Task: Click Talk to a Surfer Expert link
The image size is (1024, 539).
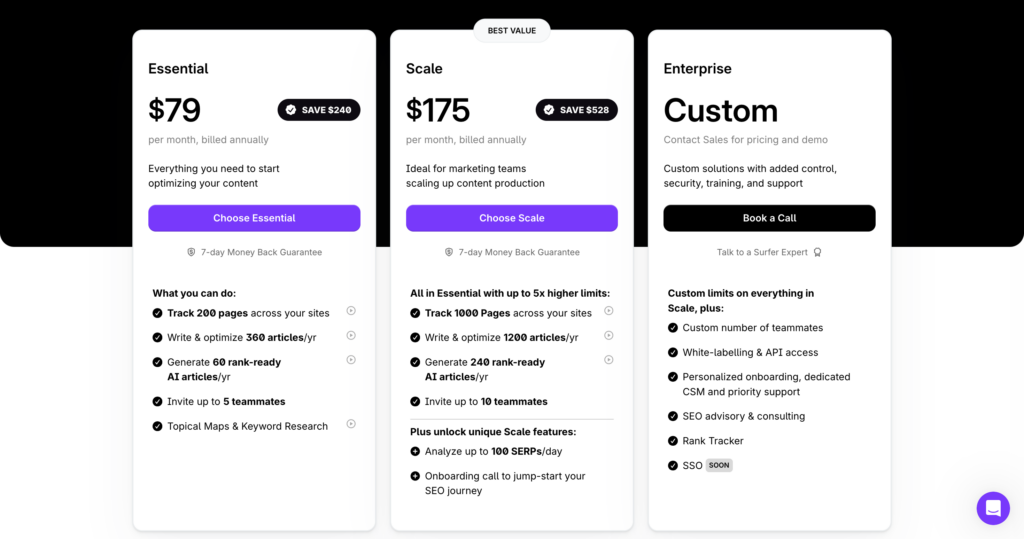Action: pyautogui.click(x=762, y=252)
